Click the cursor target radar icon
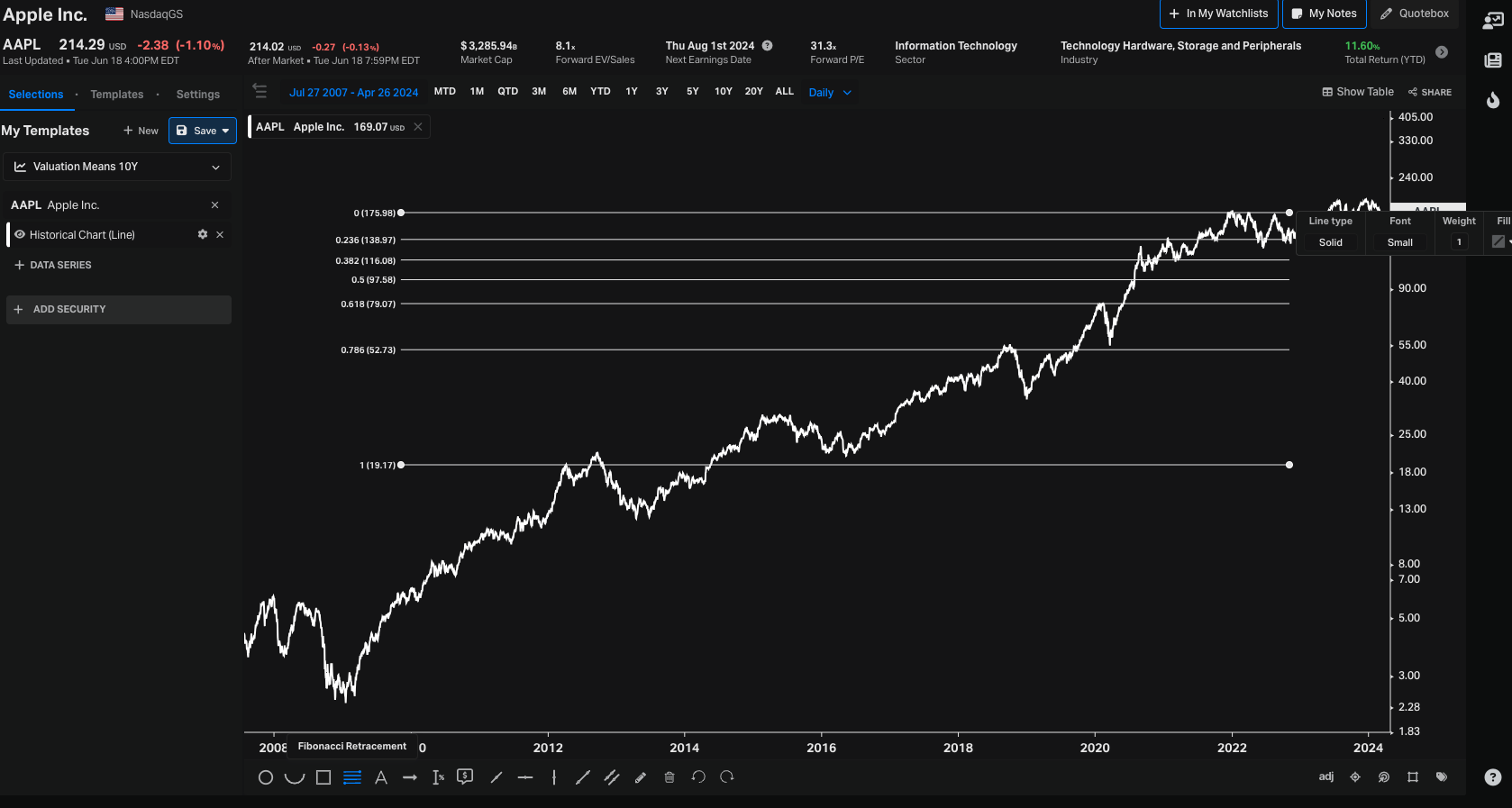This screenshot has width=1512, height=808. click(1384, 776)
